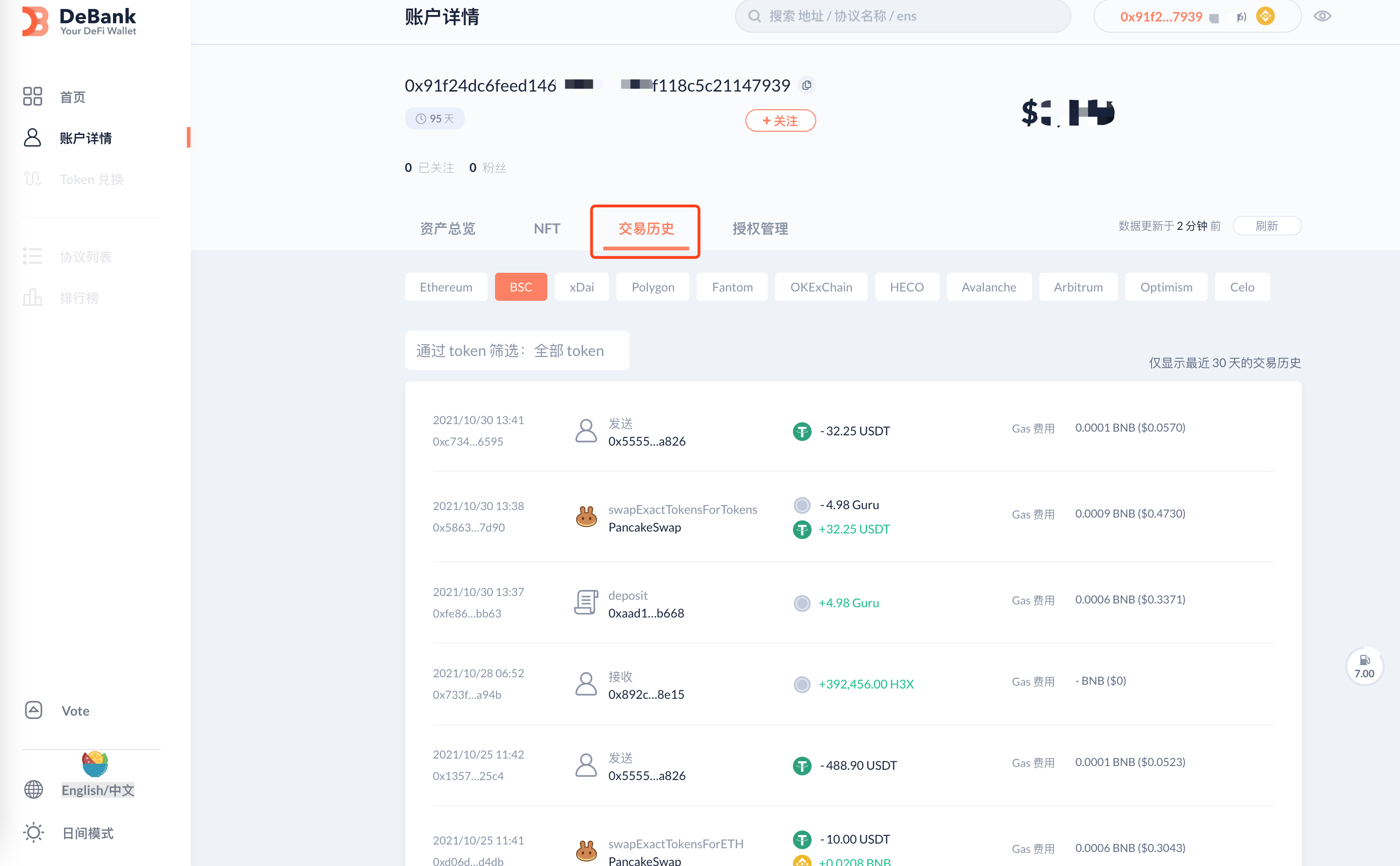Click the BNB chain badge near the wallet address
The image size is (1400, 866).
[x=1265, y=17]
